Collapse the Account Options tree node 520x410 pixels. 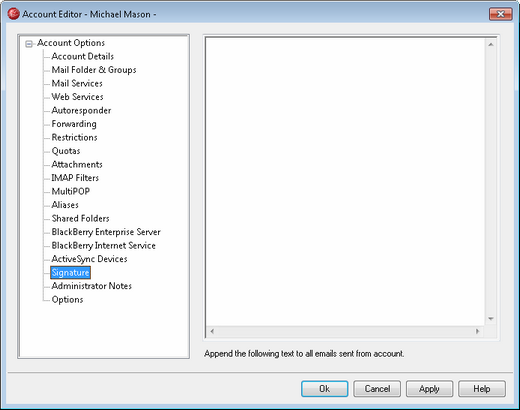(29, 44)
